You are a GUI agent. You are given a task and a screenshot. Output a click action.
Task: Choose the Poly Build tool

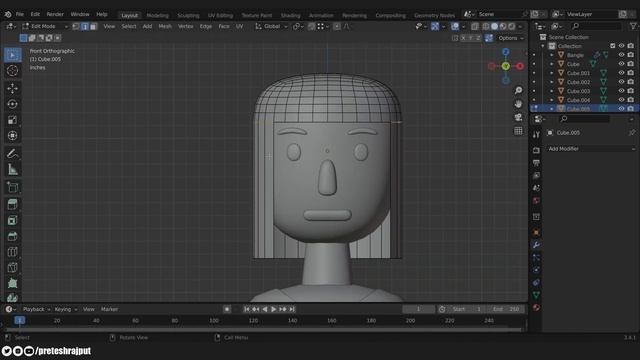(x=12, y=283)
